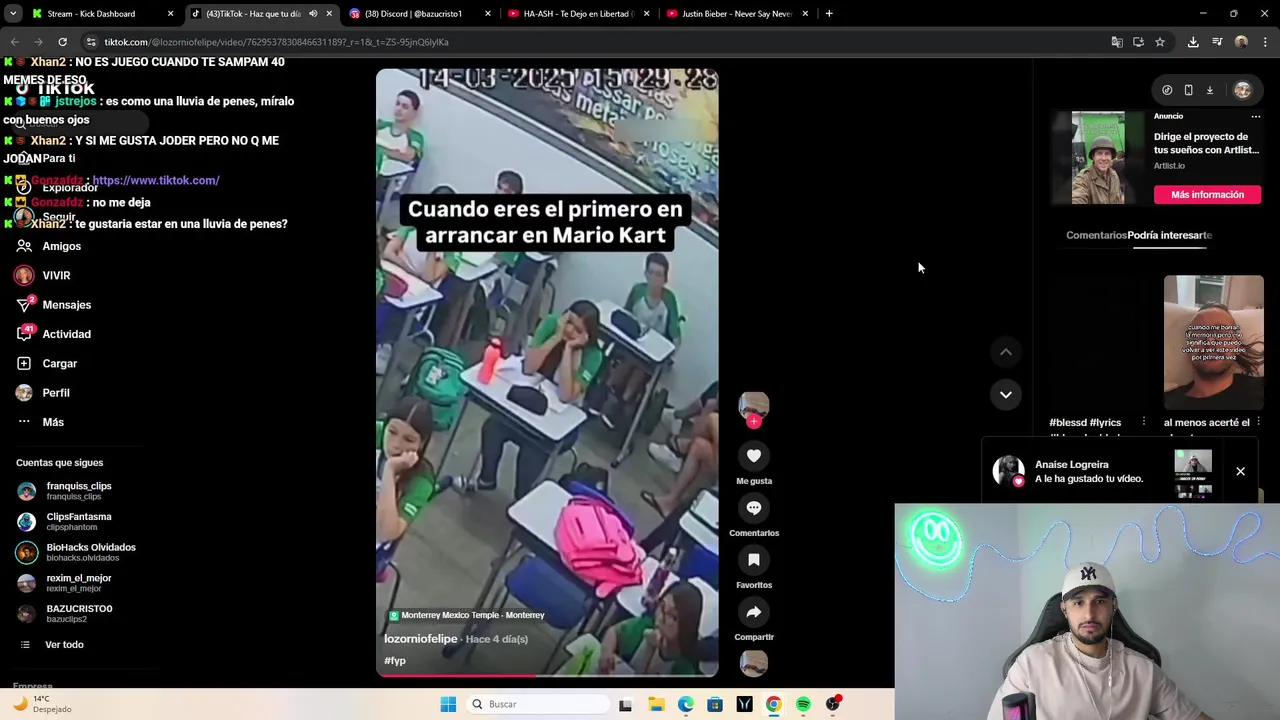Open the comments bubble icon
Screen dimensions: 1280x720
pyautogui.click(x=754, y=508)
